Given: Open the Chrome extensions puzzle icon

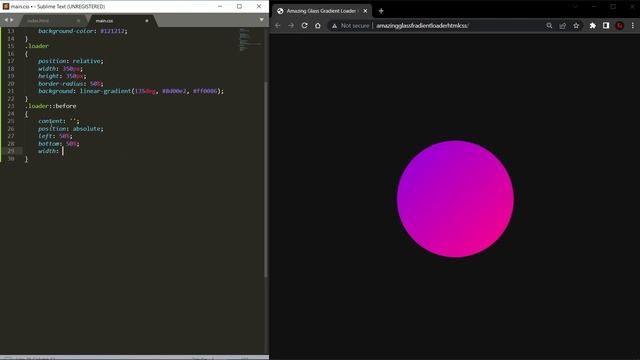Looking at the screenshot, I should coord(593,26).
